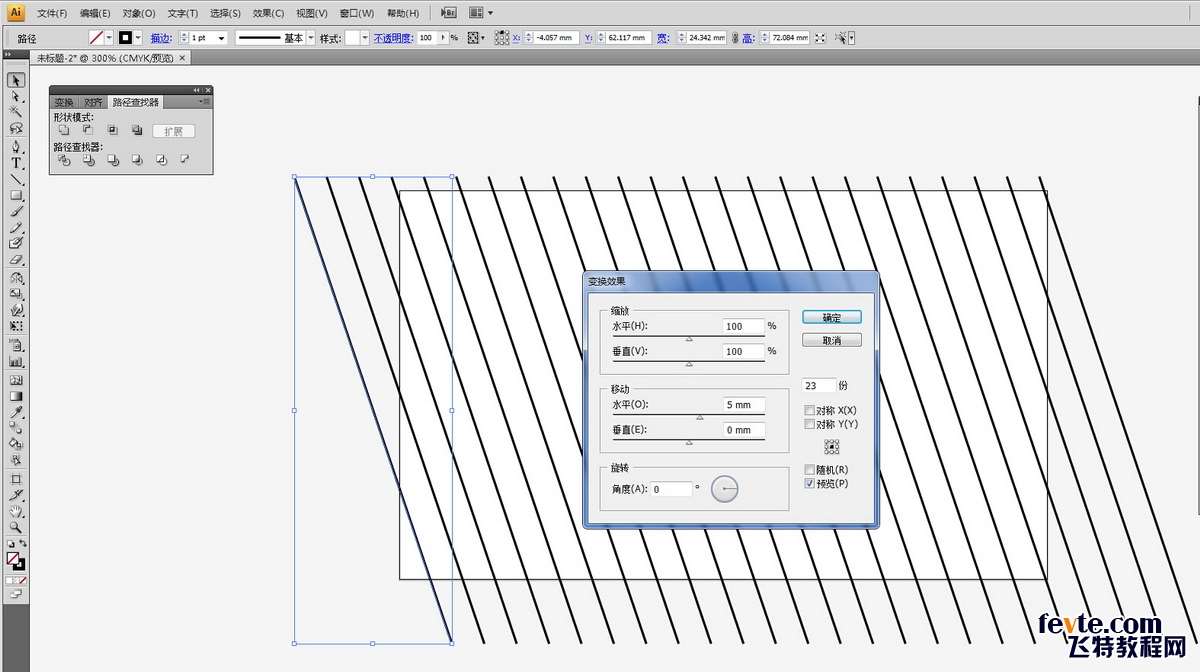Viewport: 1200px width, 672px height.
Task: Choose the Eyedropper tool
Action: pyautogui.click(x=16, y=411)
